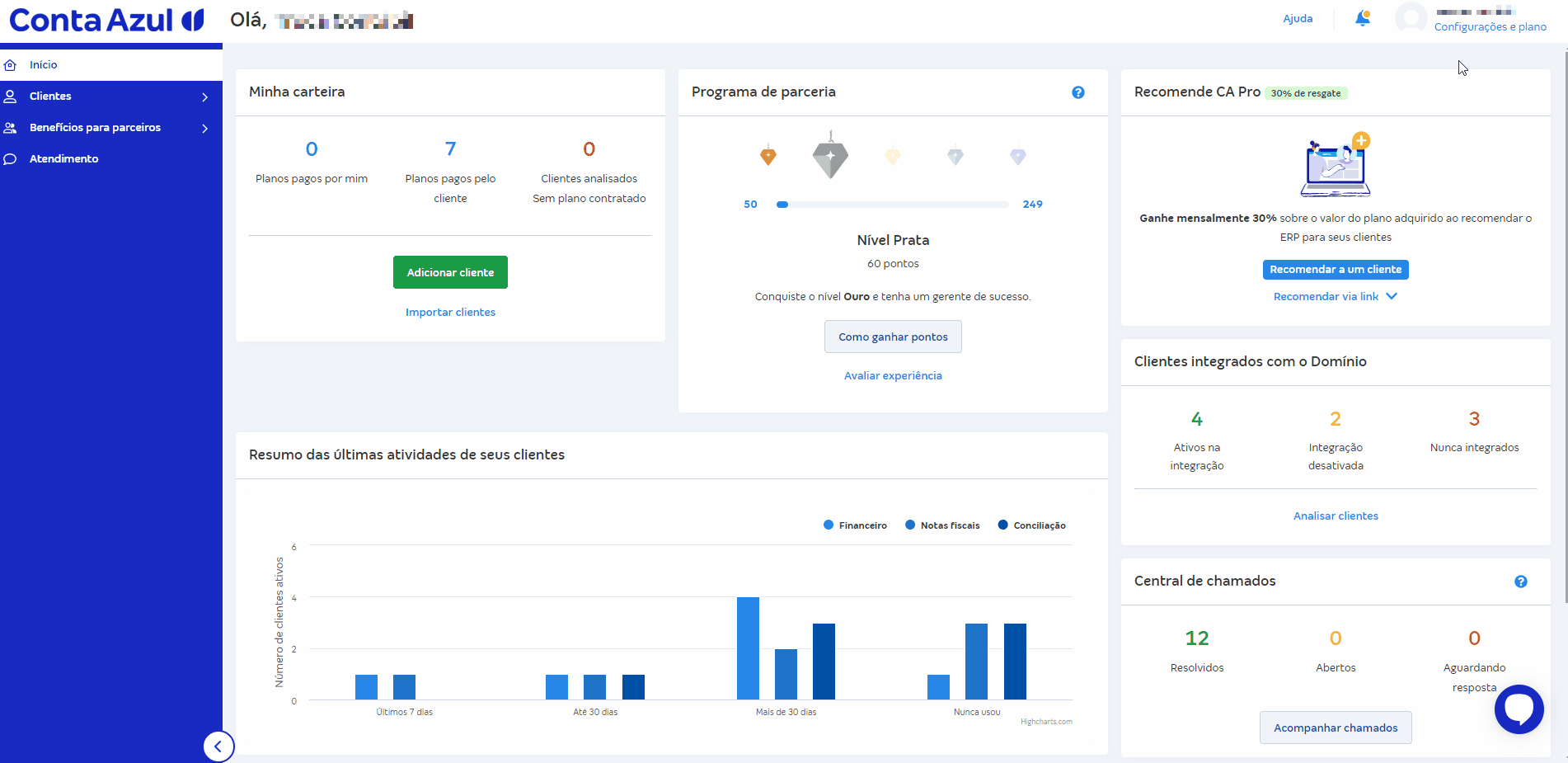Toggle Notas fiscais series in chart legend
The width and height of the screenshot is (1568, 763).
[942, 525]
